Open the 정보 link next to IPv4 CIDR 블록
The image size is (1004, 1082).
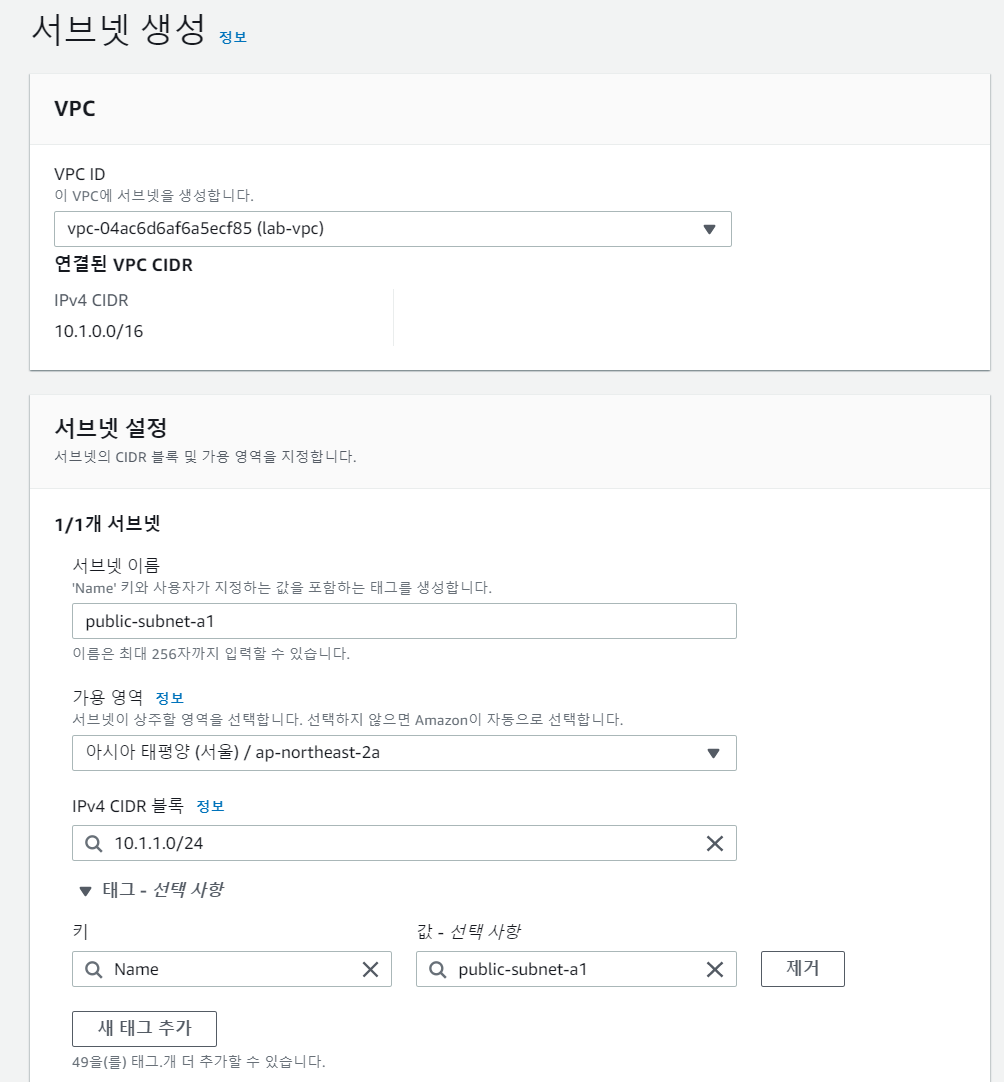(x=211, y=805)
